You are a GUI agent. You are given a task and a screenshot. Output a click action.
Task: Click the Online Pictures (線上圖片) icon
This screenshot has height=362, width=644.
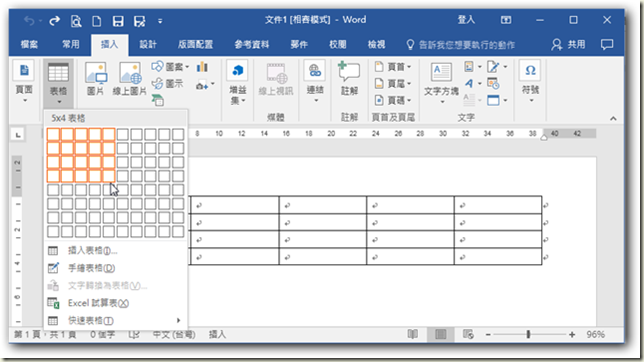click(x=130, y=79)
